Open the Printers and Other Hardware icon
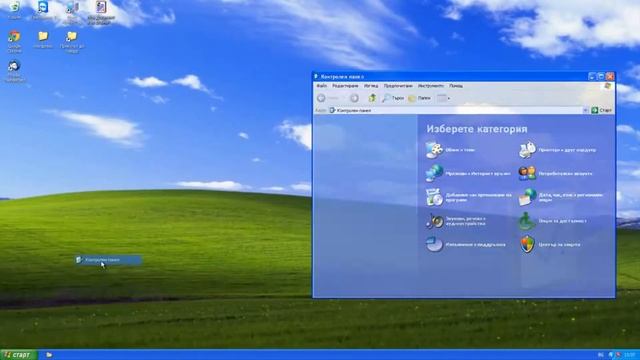Viewport: 640px width, 360px height. coord(527,150)
